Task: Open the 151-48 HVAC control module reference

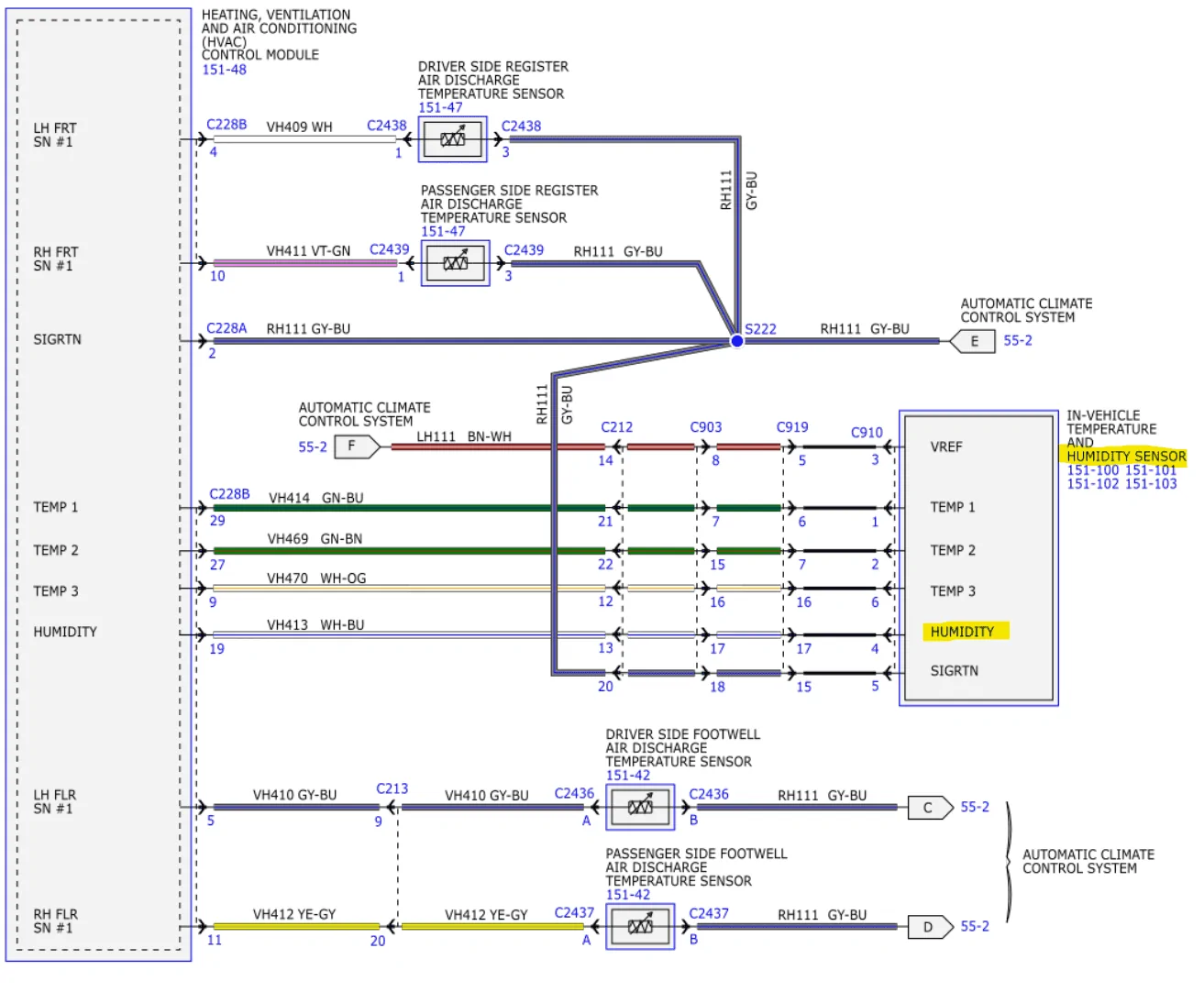Action: [x=224, y=70]
